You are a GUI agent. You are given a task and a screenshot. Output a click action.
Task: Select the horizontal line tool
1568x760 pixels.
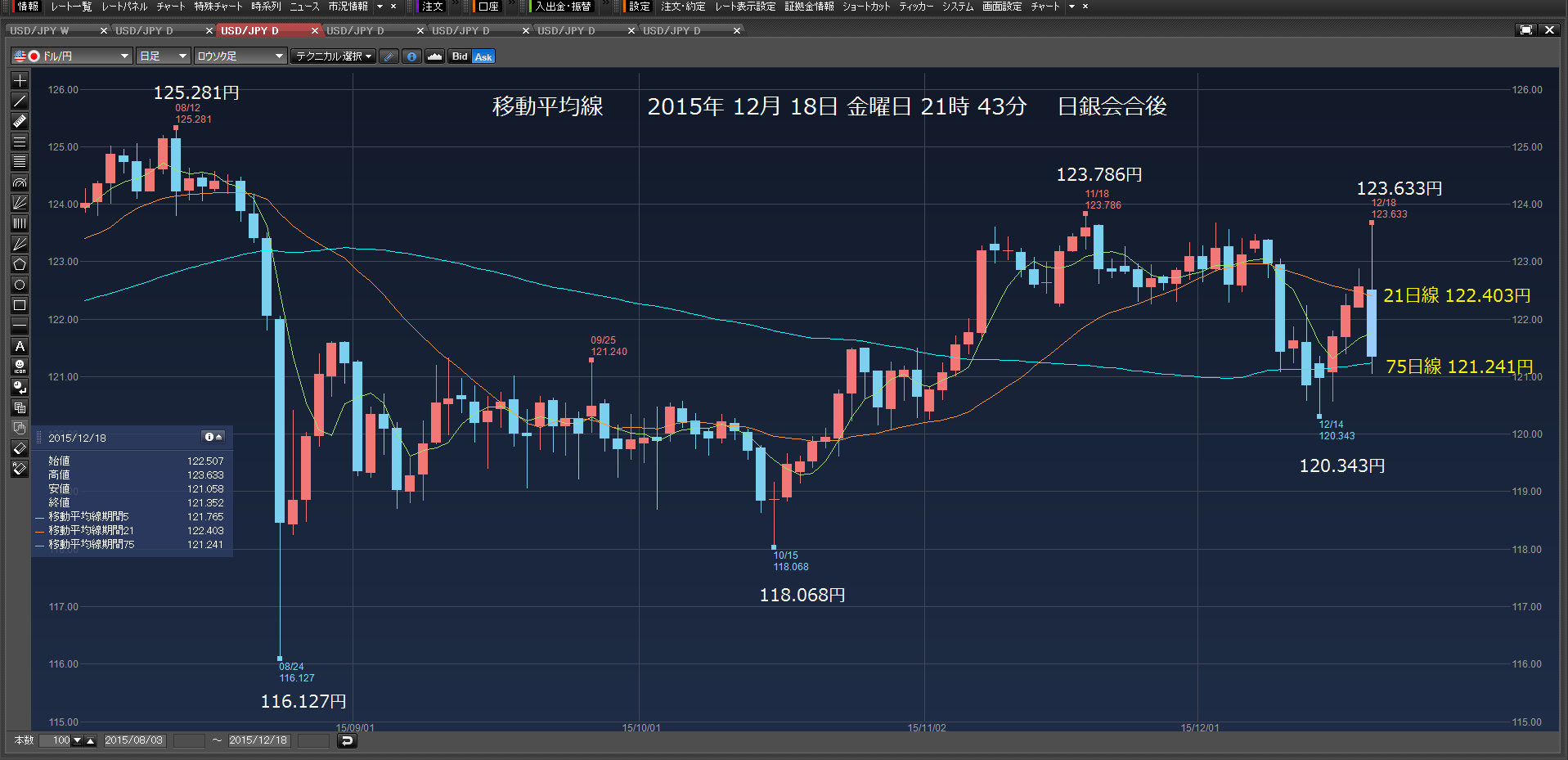(x=20, y=326)
